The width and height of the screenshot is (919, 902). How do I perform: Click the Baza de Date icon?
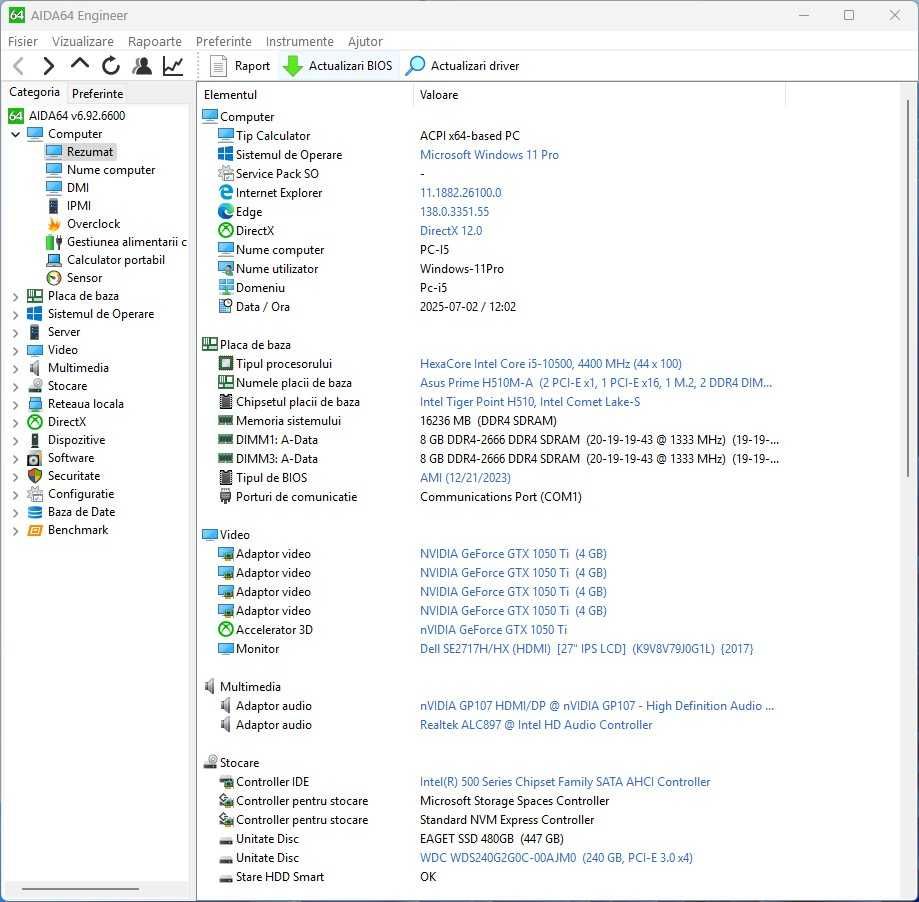point(35,512)
